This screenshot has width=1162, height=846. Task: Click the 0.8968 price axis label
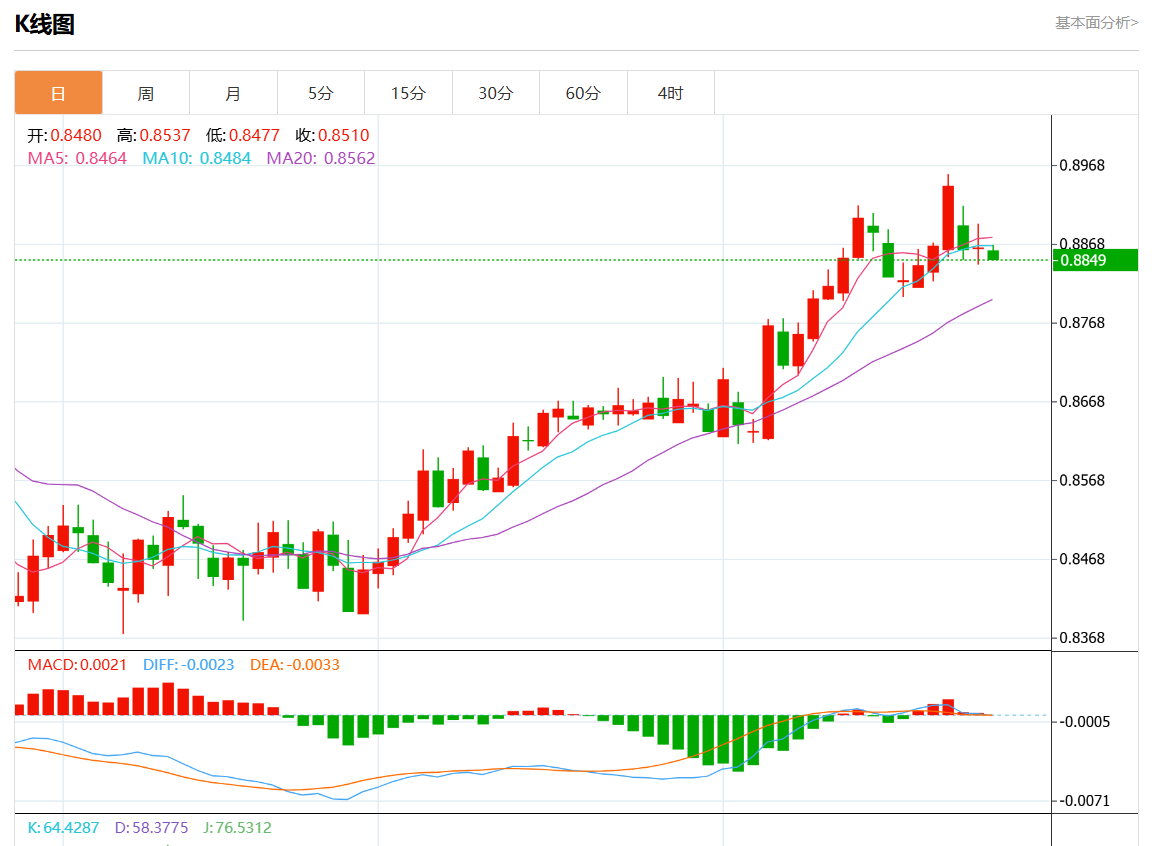point(1082,165)
